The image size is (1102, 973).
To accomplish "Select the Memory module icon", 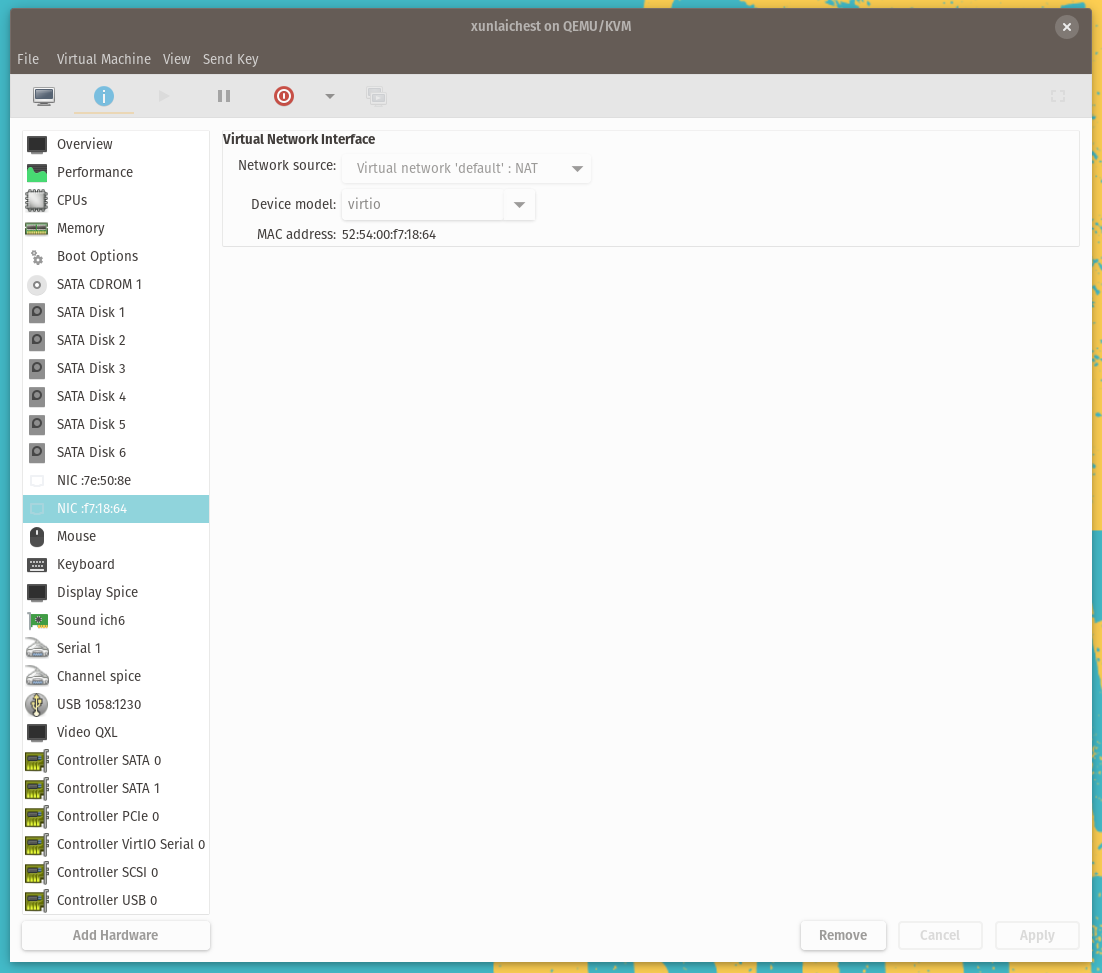I will point(37,228).
